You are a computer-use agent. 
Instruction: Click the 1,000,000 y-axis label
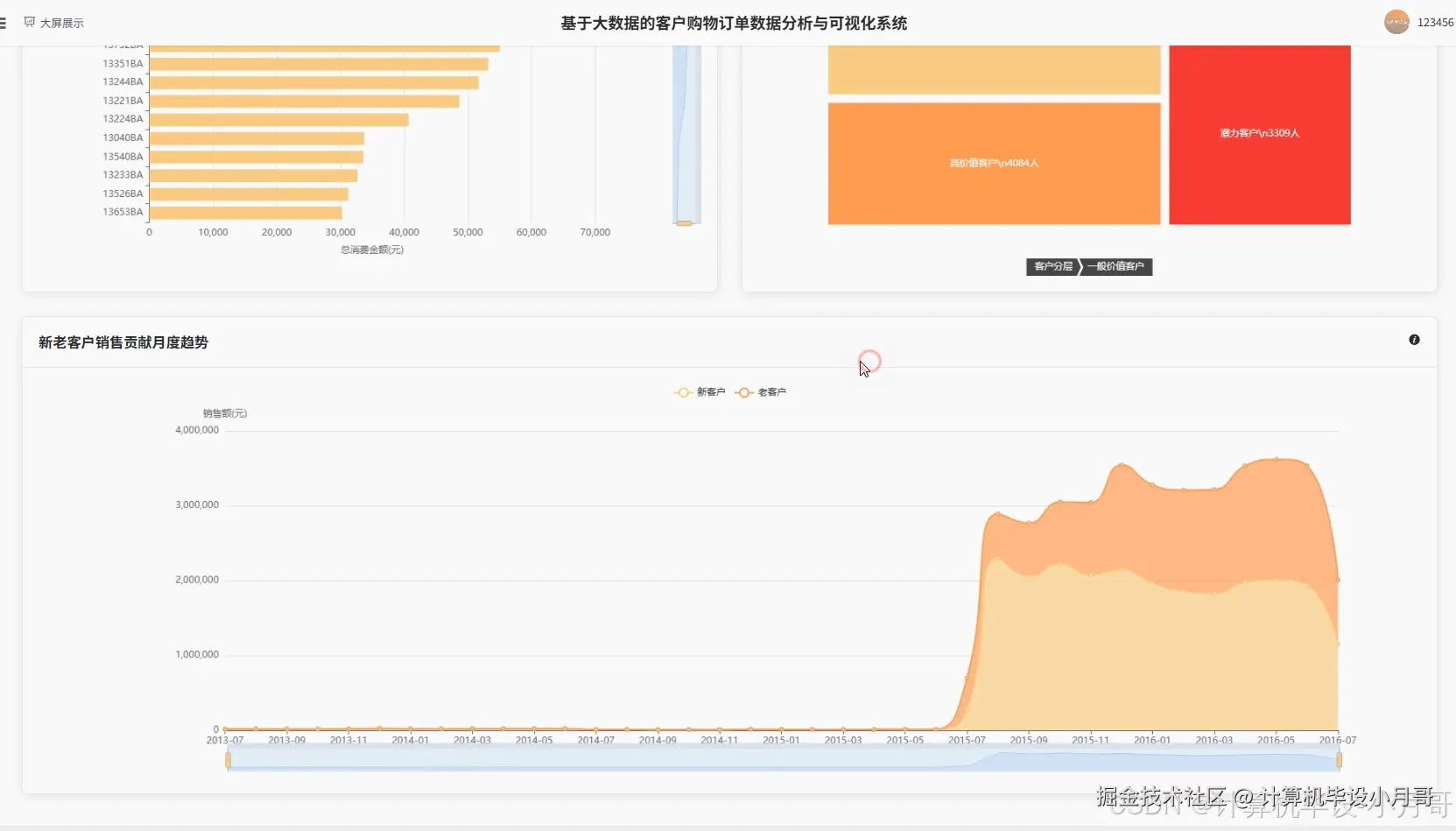(197, 655)
